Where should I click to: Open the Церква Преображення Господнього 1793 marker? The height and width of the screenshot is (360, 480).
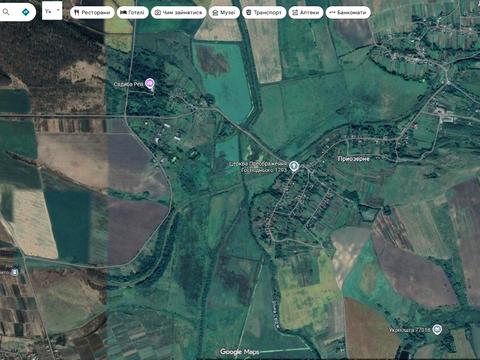pyautogui.click(x=294, y=166)
